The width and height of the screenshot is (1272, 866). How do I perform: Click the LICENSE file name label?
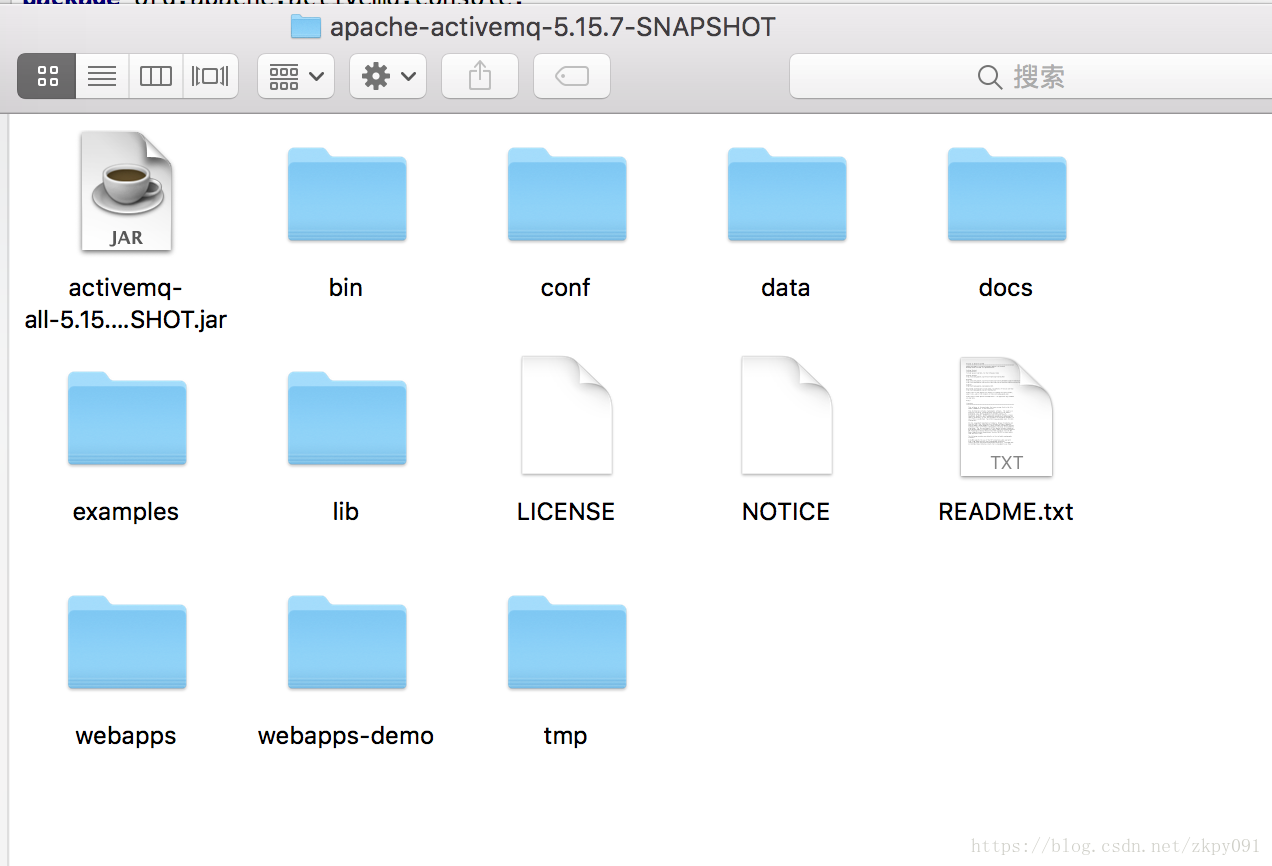coord(566,512)
